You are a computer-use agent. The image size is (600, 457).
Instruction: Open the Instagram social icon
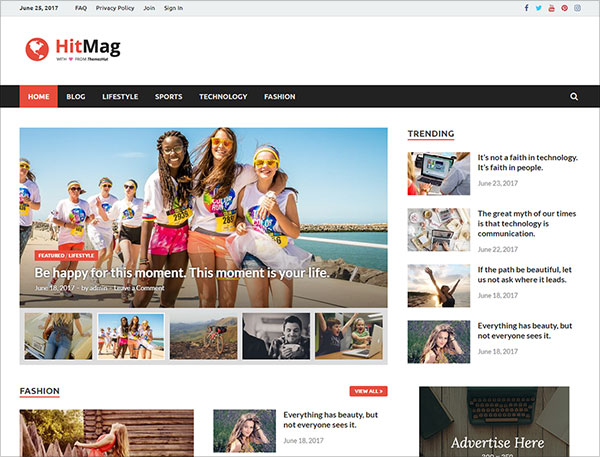click(x=577, y=8)
